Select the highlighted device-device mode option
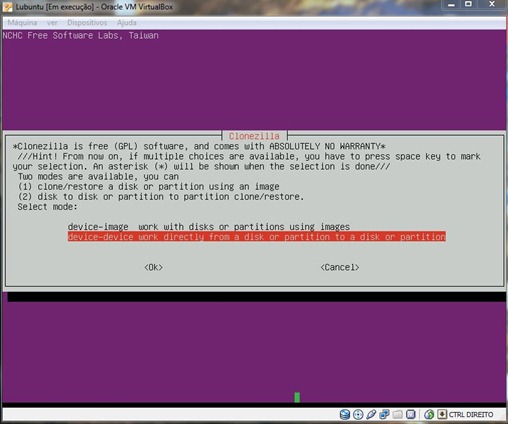The height and width of the screenshot is (424, 508). point(257,237)
